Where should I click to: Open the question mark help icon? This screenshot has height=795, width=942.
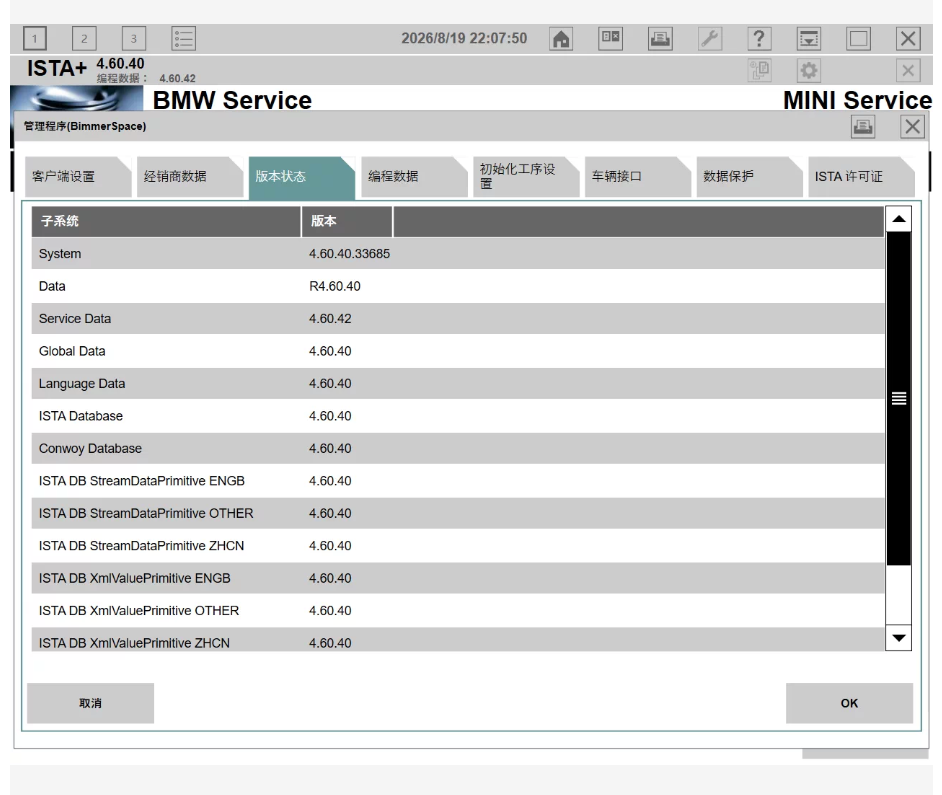tap(759, 39)
